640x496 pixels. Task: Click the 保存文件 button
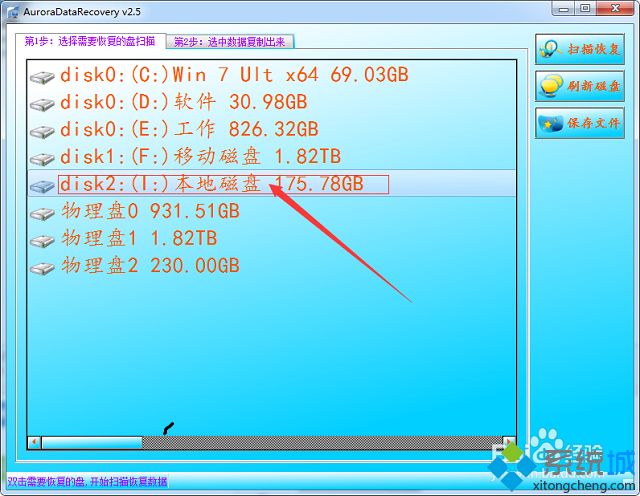[x=580, y=123]
